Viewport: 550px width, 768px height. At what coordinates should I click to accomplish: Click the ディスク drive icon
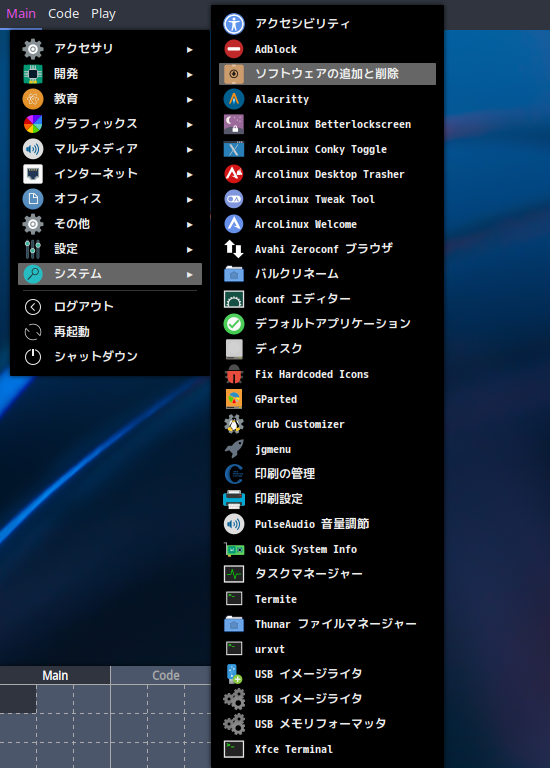[234, 349]
